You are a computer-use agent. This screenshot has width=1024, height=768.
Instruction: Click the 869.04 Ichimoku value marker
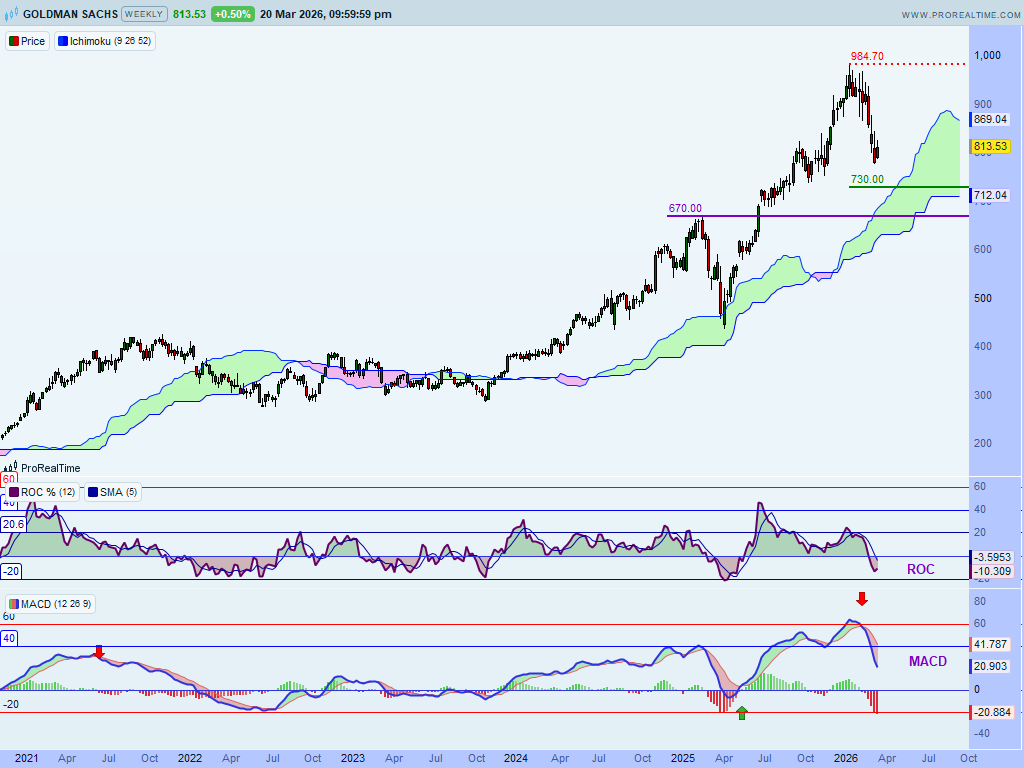[x=989, y=119]
